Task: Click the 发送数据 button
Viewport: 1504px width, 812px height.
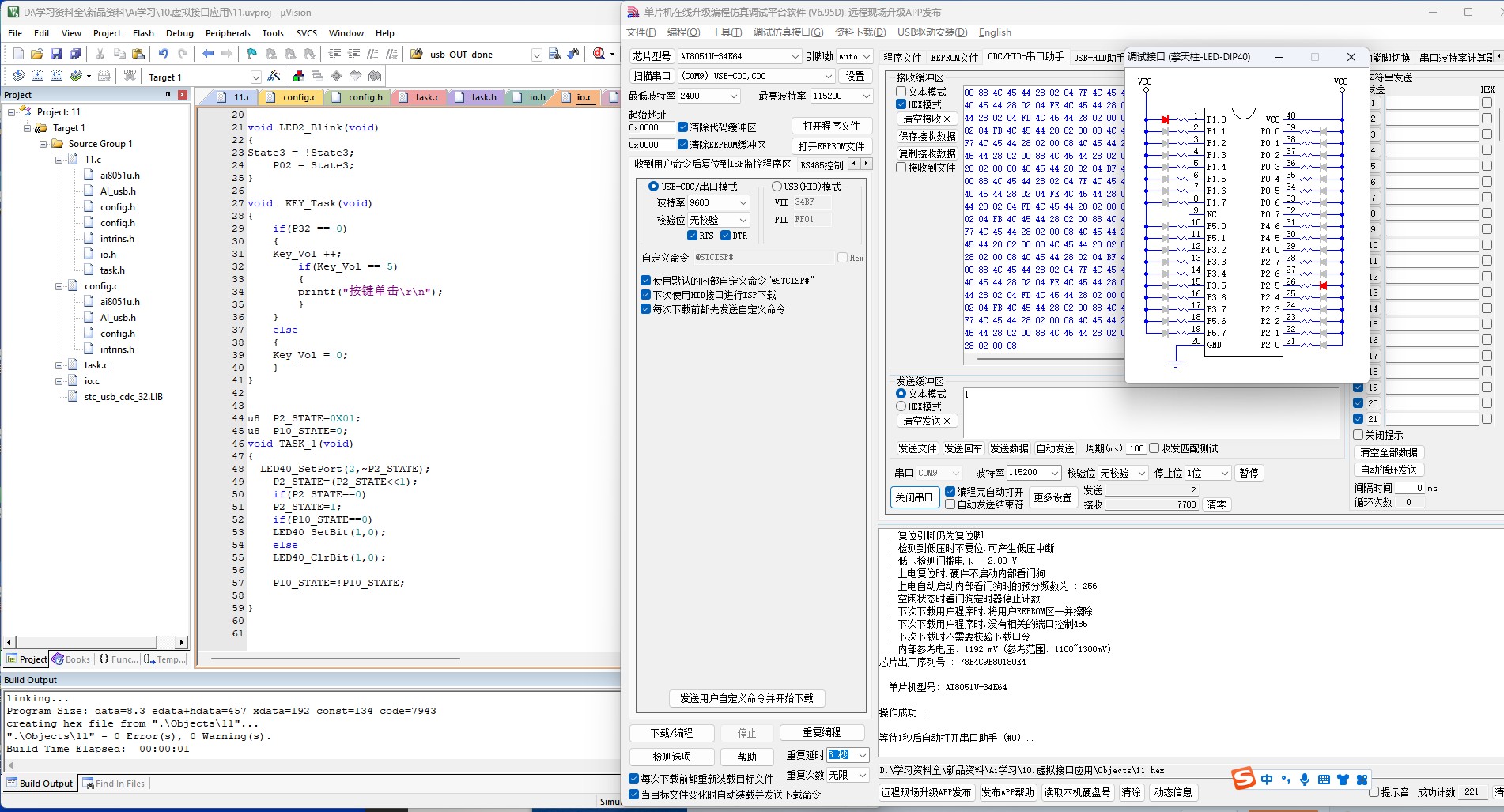Action: (x=1009, y=448)
